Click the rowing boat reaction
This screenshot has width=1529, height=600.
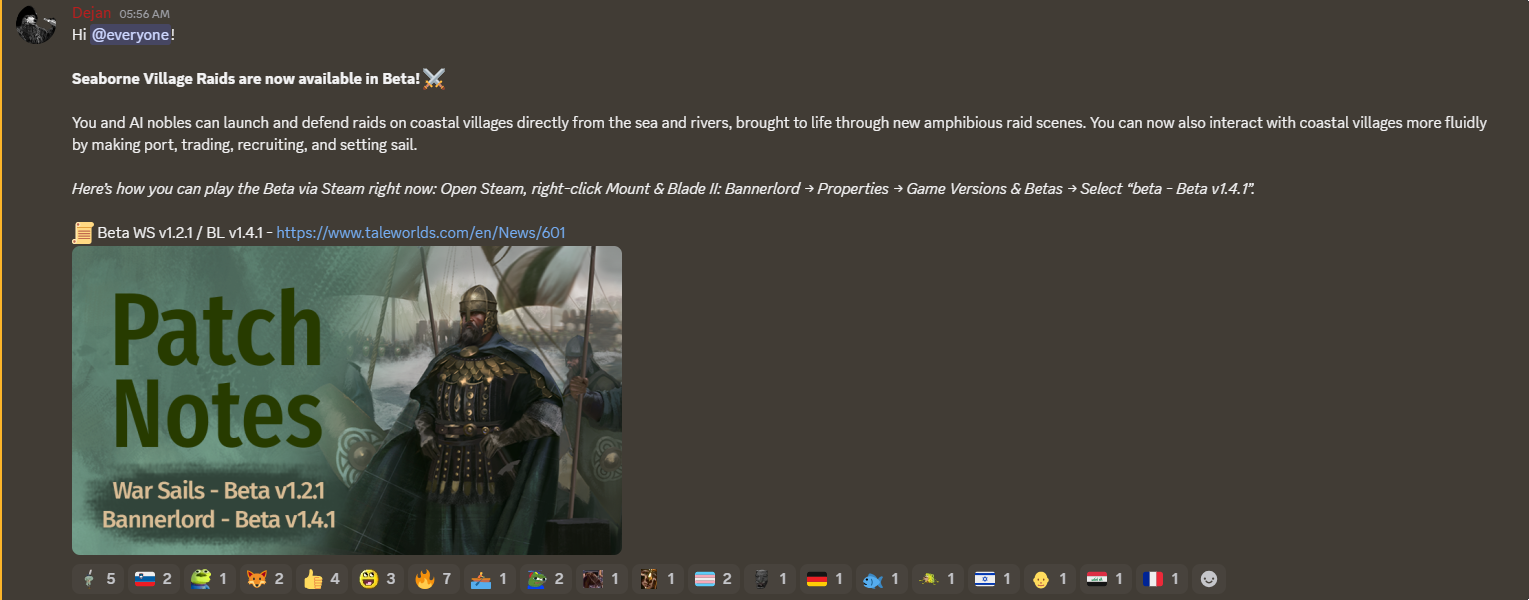coord(489,579)
